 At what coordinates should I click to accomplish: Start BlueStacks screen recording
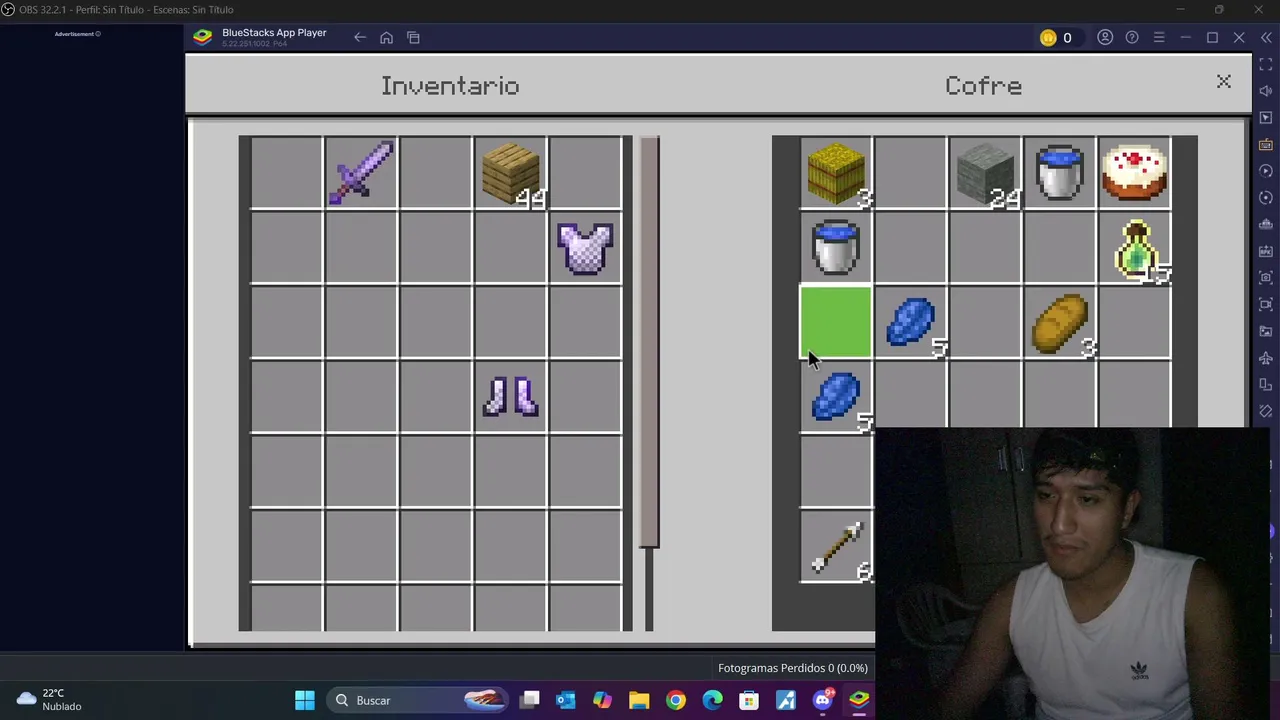pyautogui.click(x=1266, y=305)
